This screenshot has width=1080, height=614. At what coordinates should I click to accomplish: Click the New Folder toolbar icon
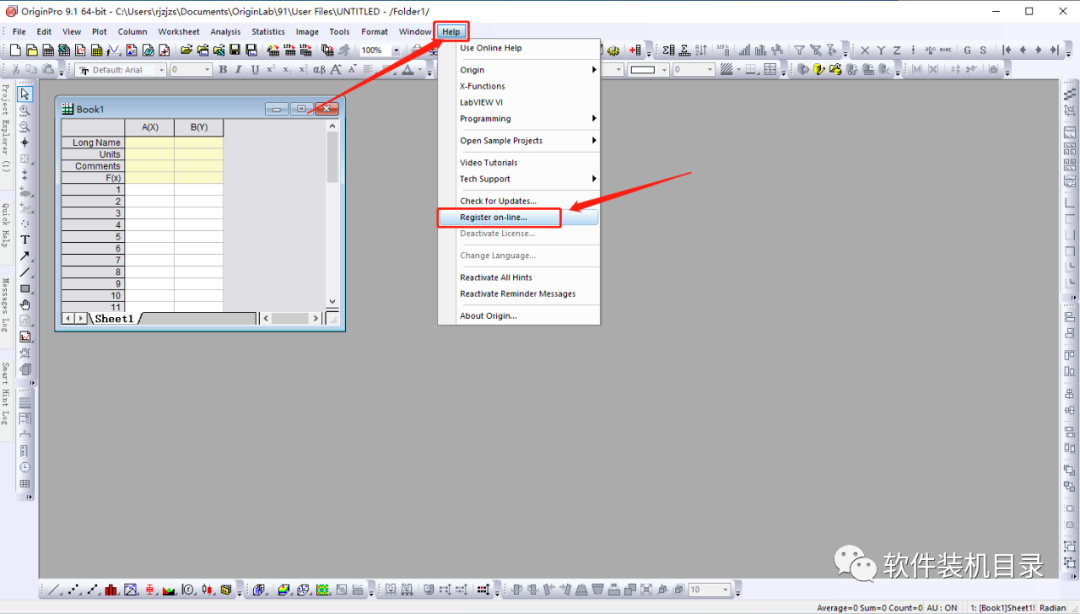coord(32,50)
